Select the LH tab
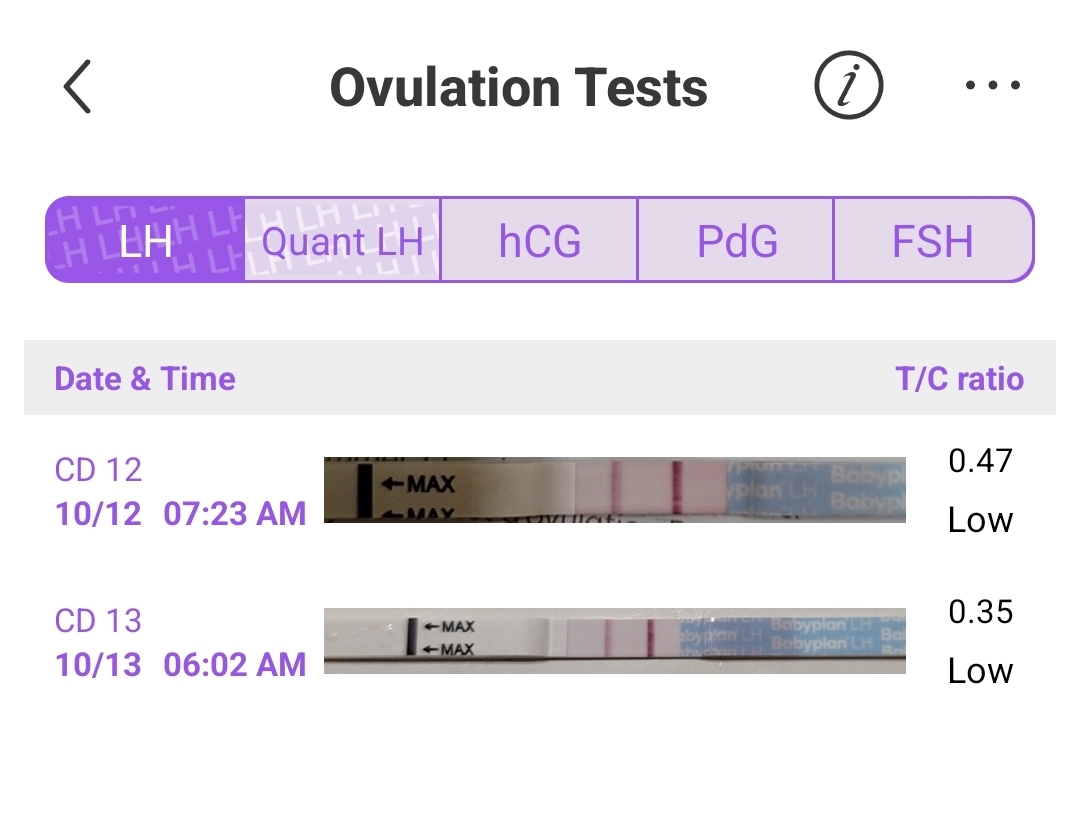The image size is (1080, 838). pyautogui.click(x=146, y=241)
